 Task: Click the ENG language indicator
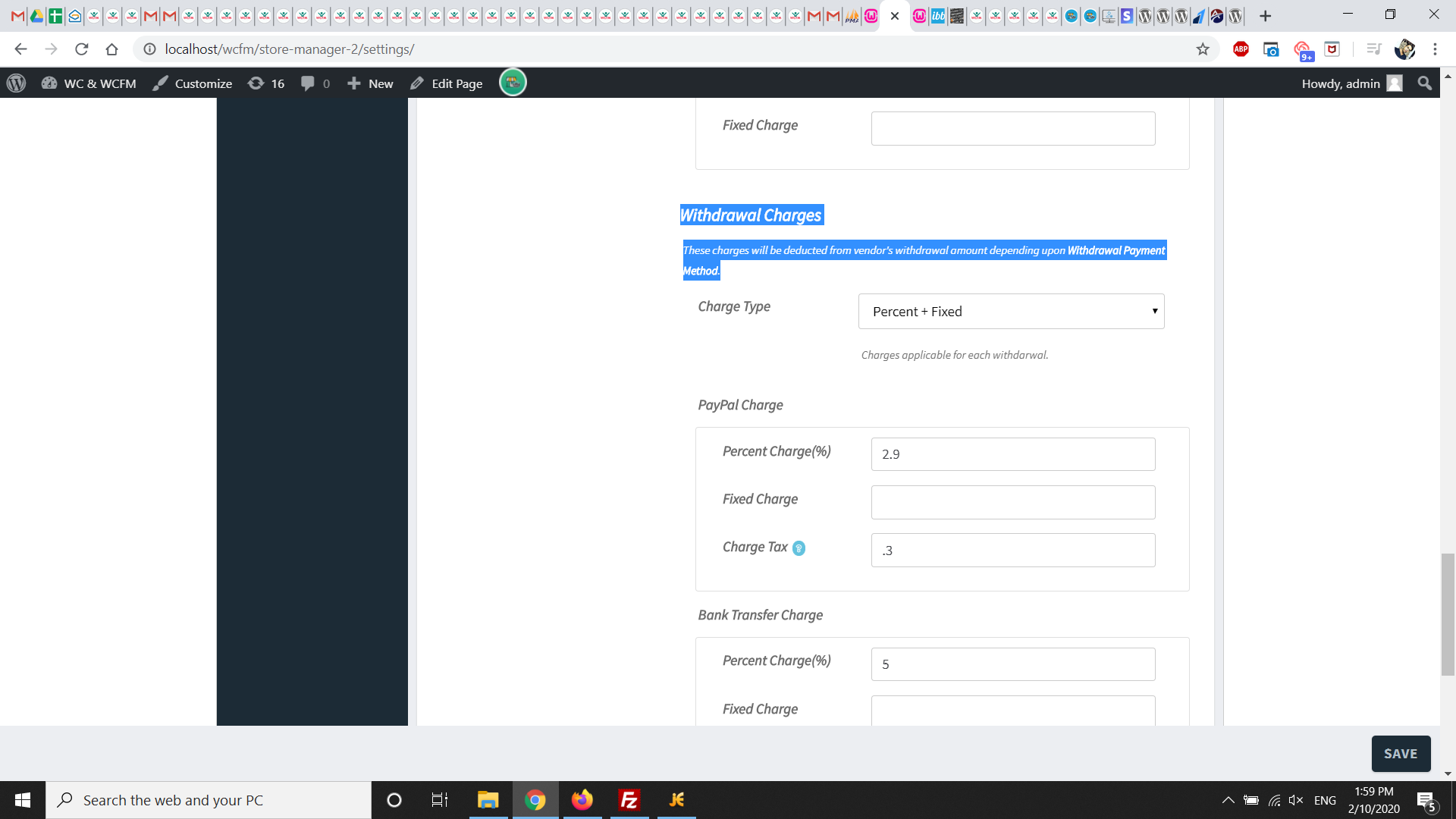point(1325,800)
